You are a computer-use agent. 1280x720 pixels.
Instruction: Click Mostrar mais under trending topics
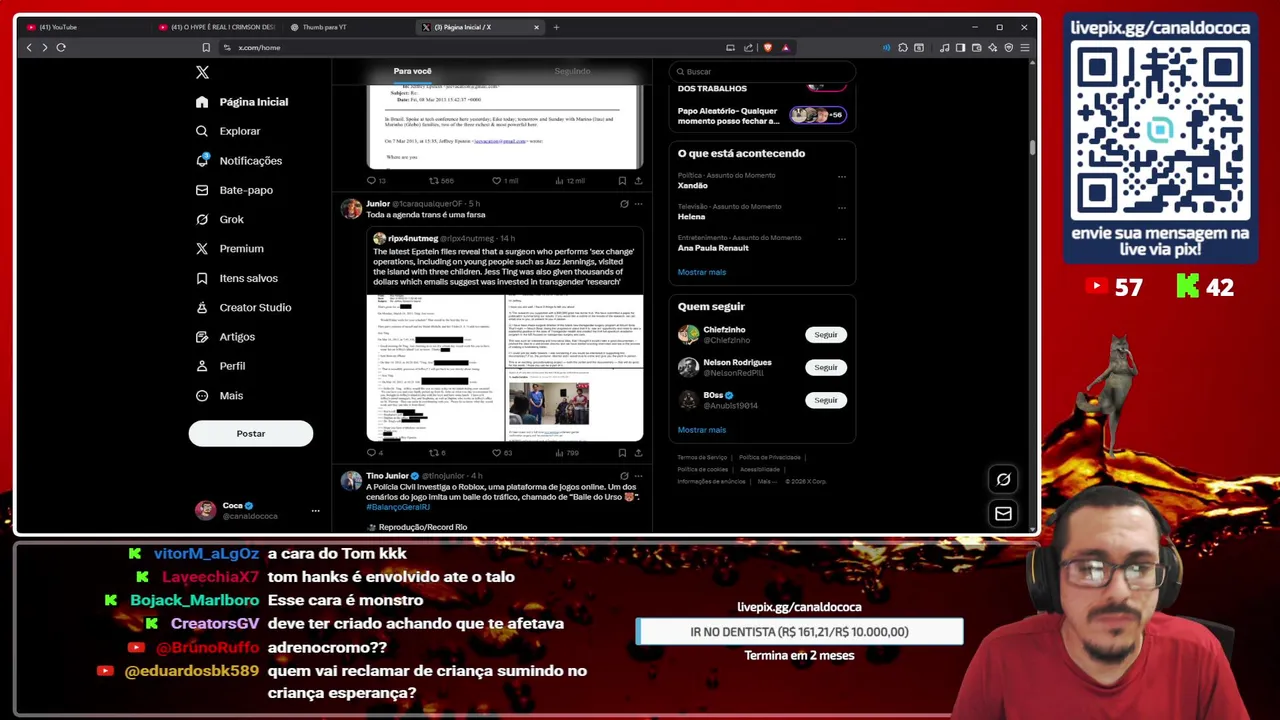(x=702, y=272)
